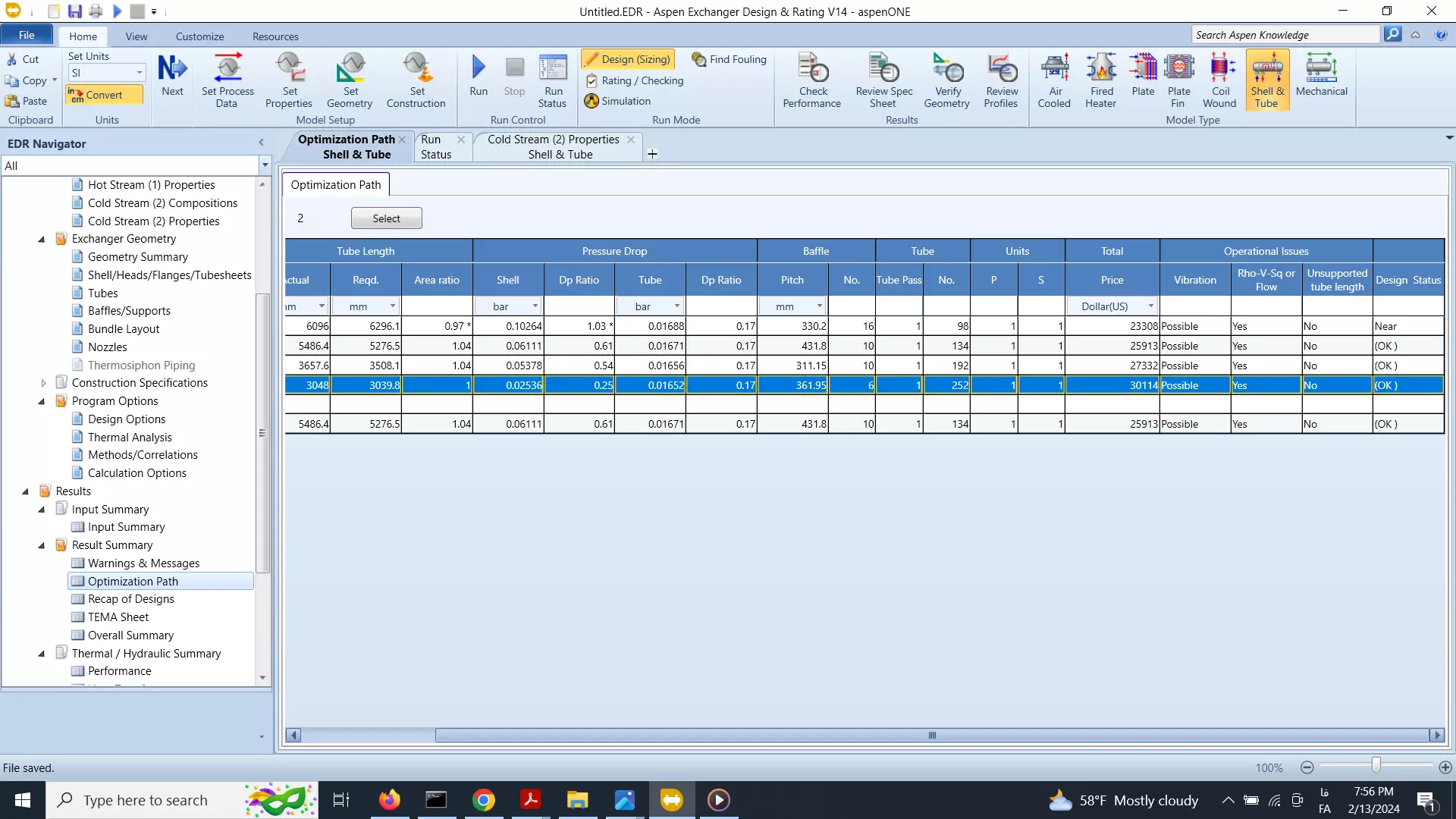Click the Next button in ribbon
The width and height of the screenshot is (1456, 819).
tap(172, 76)
